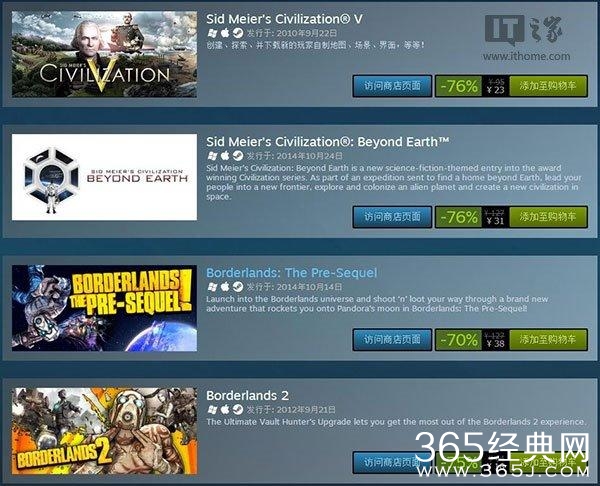Open Borderlands 2 title link
The height and width of the screenshot is (486, 600).
click(248, 395)
